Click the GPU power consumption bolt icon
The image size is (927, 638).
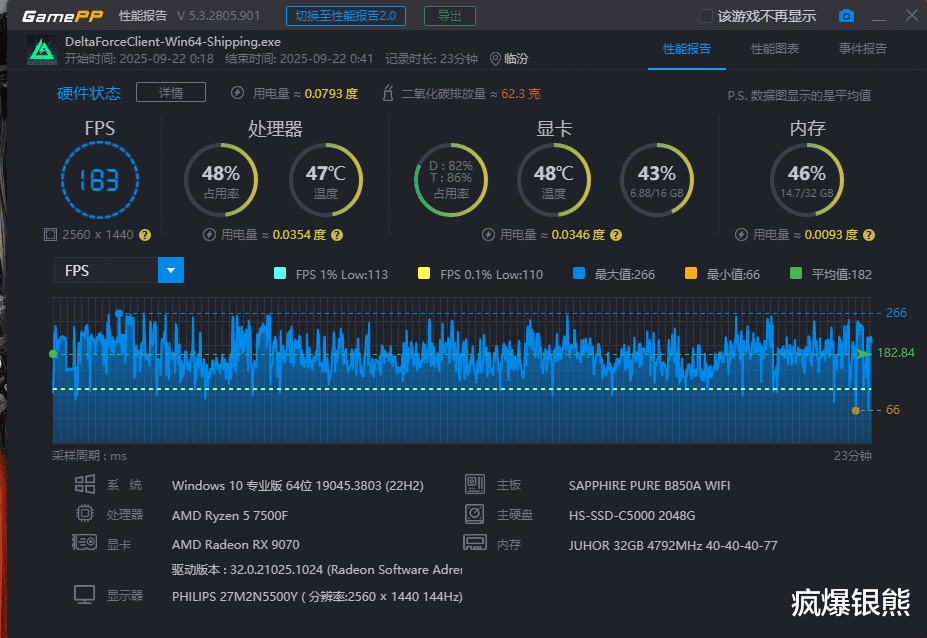coord(488,235)
